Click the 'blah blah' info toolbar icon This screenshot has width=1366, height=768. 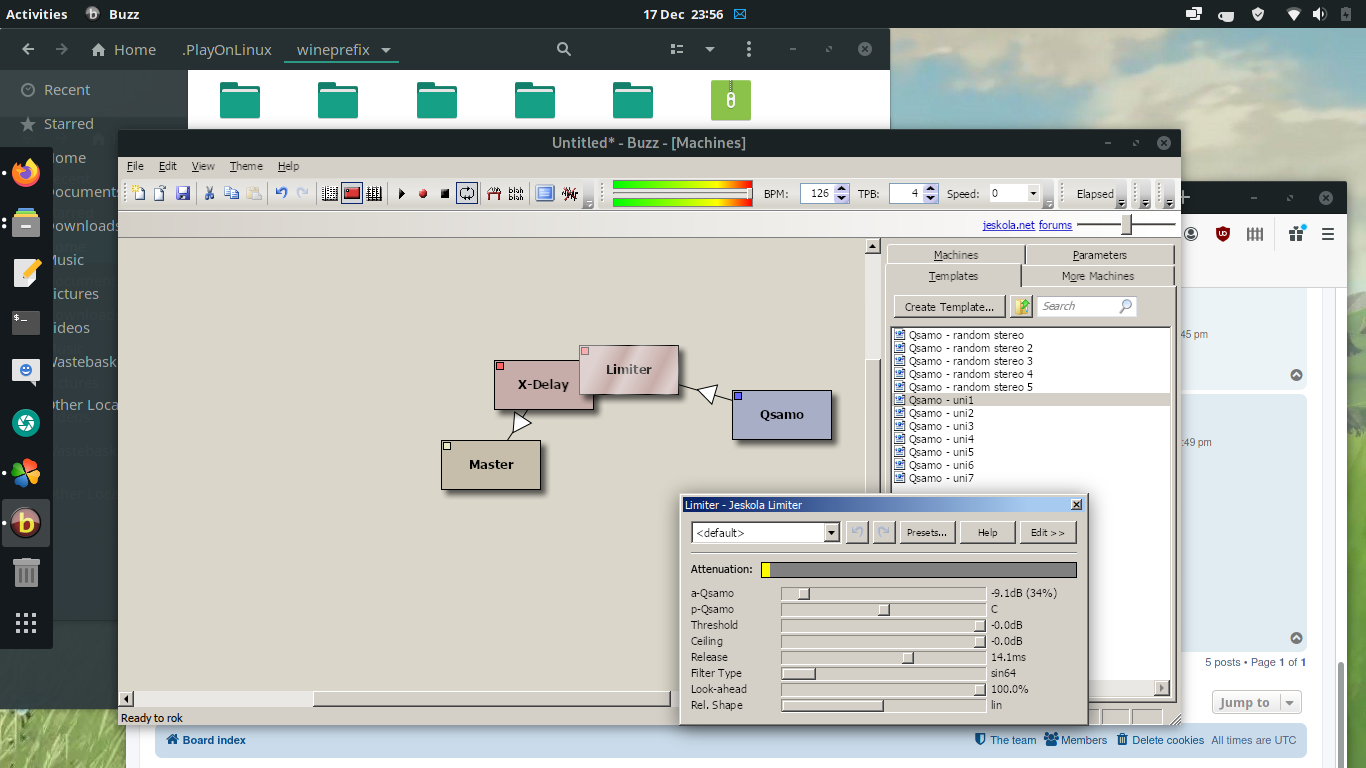[x=516, y=193]
